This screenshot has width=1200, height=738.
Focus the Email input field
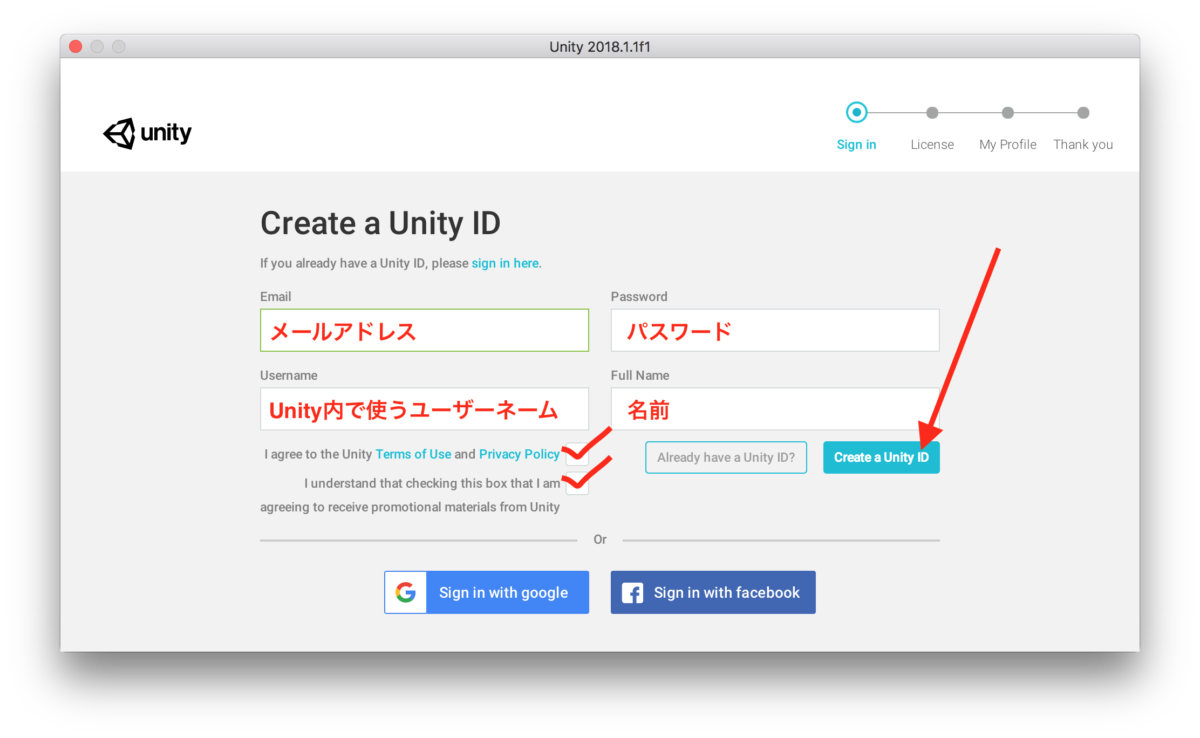(x=424, y=330)
